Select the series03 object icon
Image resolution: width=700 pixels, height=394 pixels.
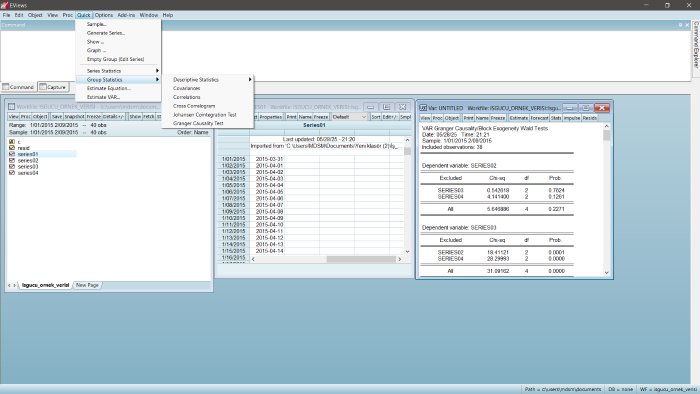point(12,166)
